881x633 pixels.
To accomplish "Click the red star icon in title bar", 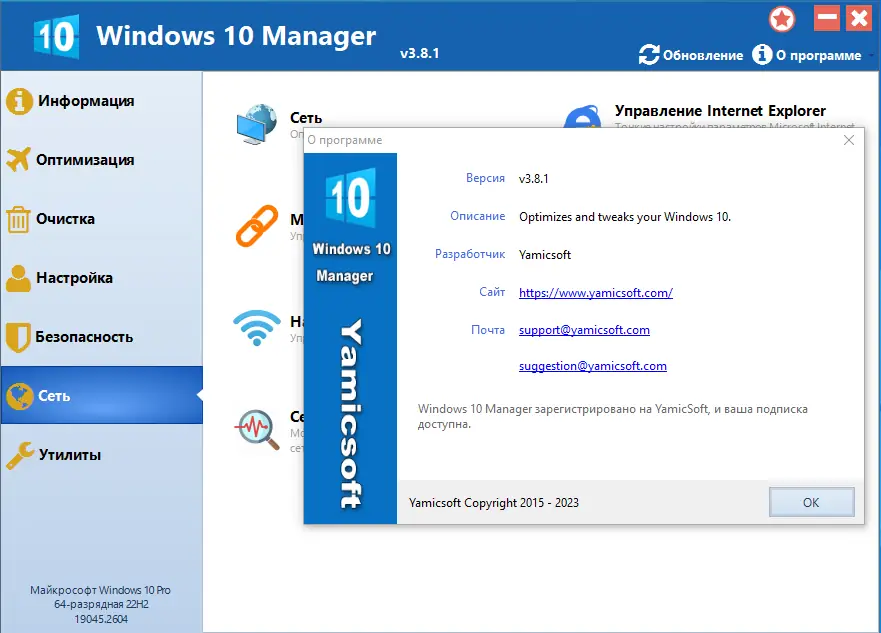I will 782,18.
